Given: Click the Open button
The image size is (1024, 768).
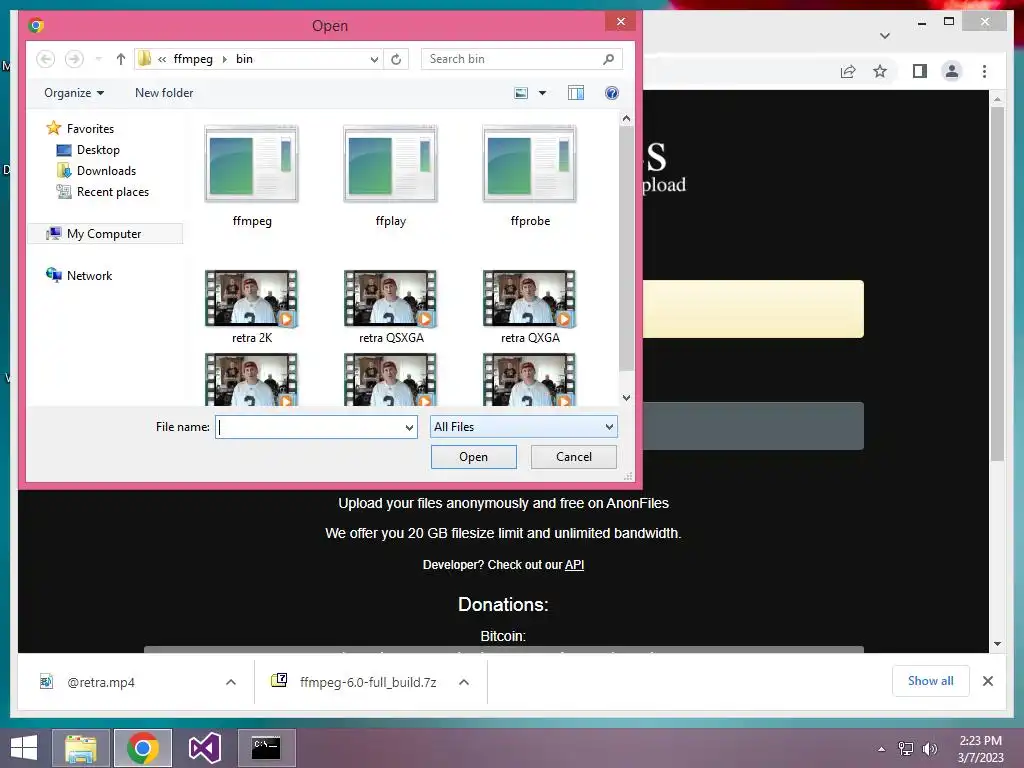Looking at the screenshot, I should pyautogui.click(x=473, y=456).
